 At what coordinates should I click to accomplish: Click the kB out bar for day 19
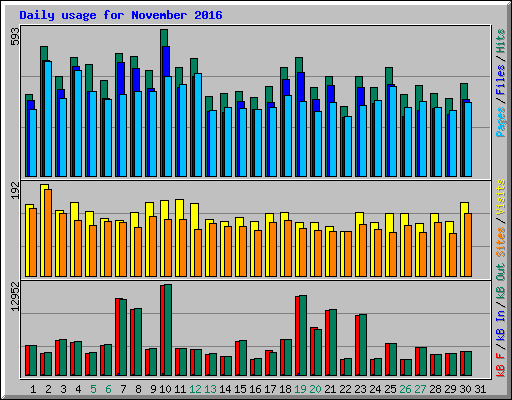click(303, 335)
